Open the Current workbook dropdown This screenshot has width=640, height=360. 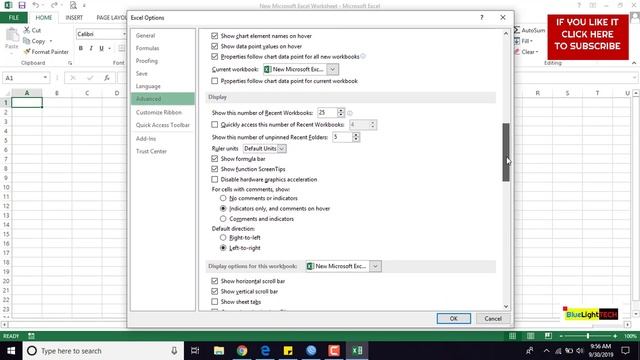(x=333, y=69)
